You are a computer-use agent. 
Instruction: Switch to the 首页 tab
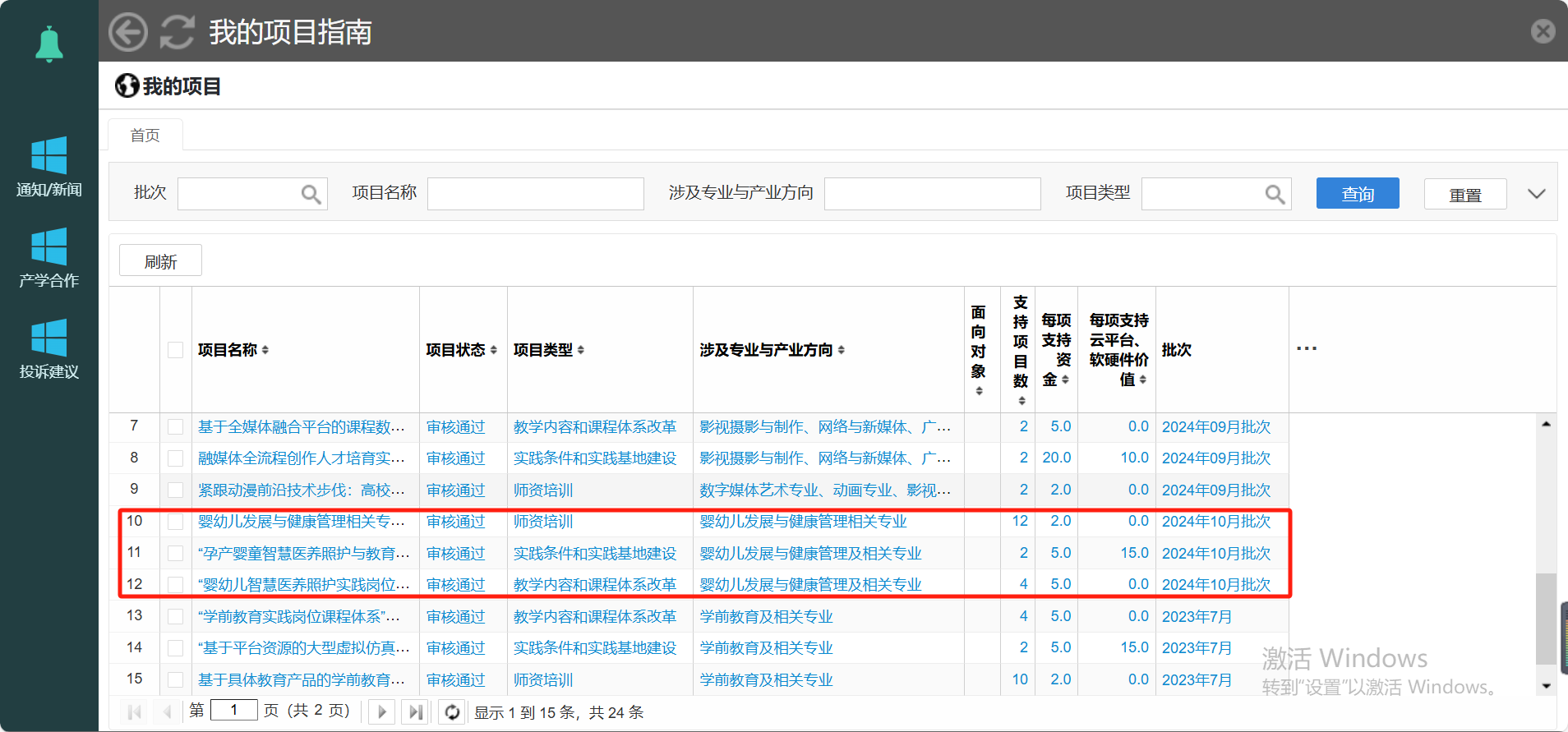tap(145, 136)
